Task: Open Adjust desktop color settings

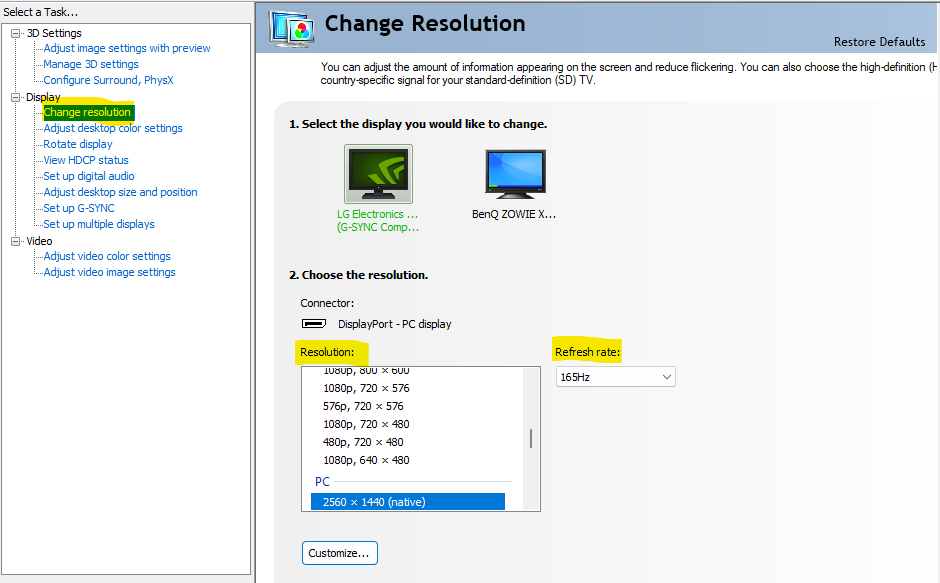Action: pyautogui.click(x=113, y=128)
